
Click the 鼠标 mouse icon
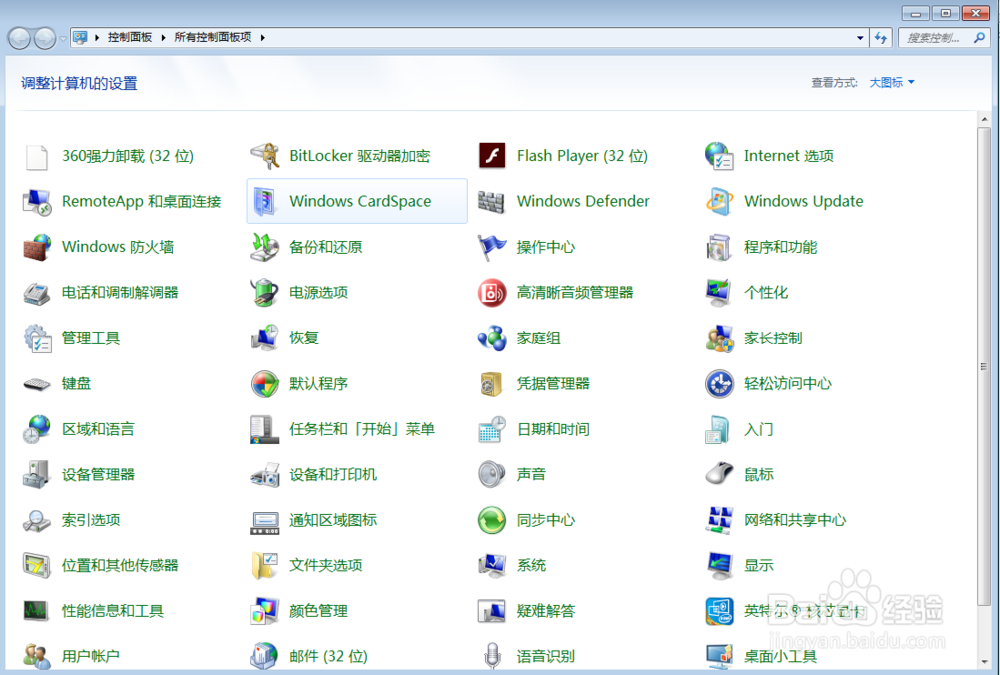pos(719,475)
